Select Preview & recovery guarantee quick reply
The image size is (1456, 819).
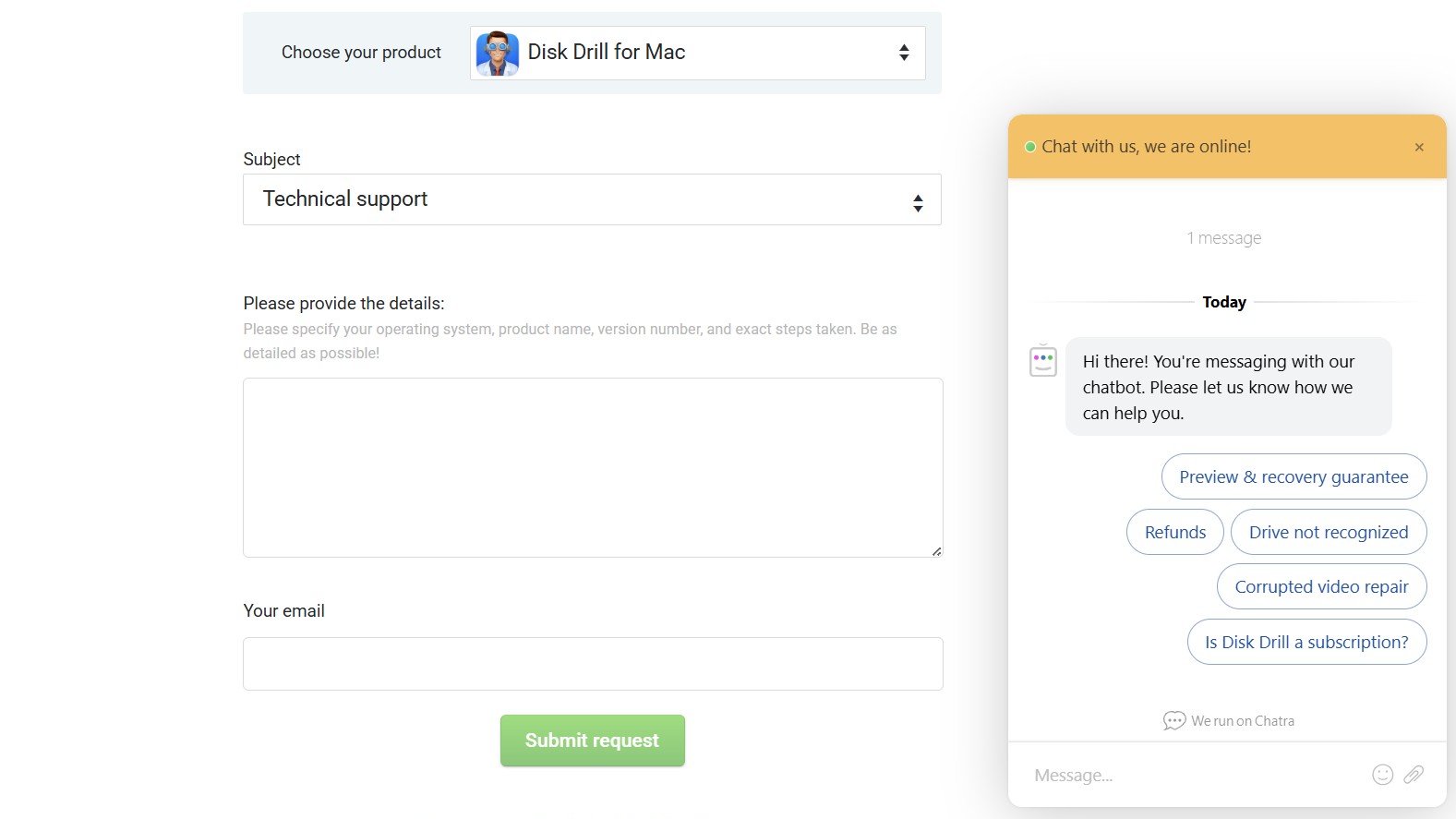[x=1294, y=476]
